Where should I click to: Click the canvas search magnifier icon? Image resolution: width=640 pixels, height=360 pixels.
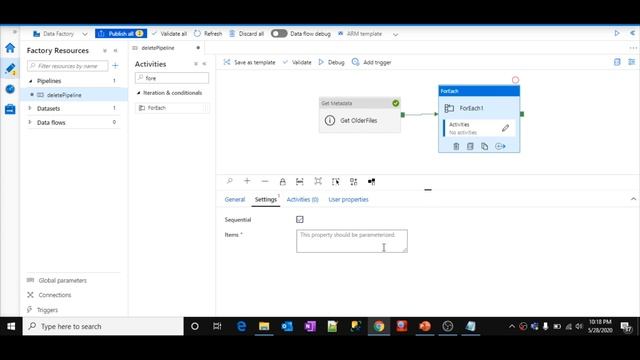[x=229, y=181]
